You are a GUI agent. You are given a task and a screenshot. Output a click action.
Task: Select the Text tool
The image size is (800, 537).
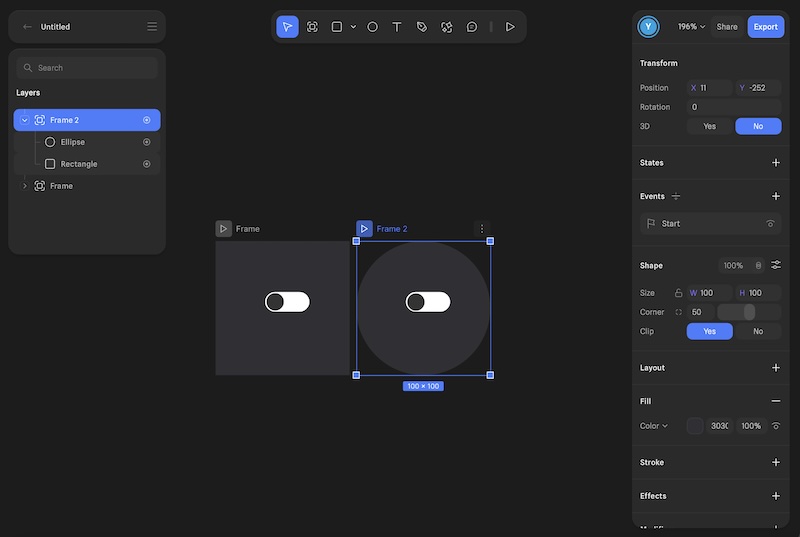(x=397, y=27)
